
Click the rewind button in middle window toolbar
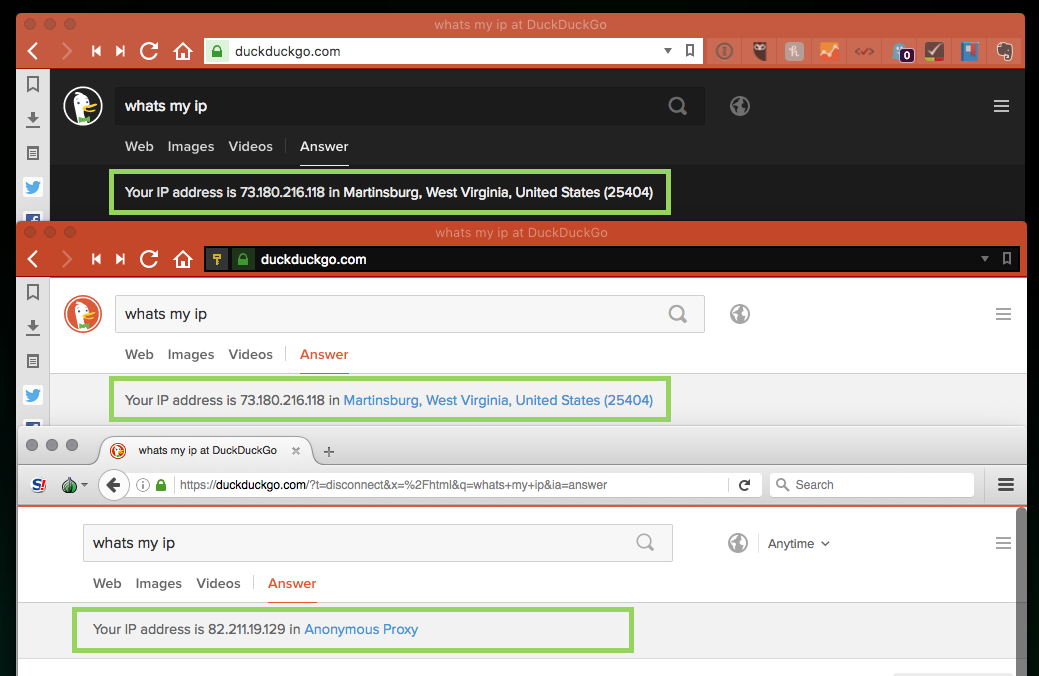tap(96, 259)
